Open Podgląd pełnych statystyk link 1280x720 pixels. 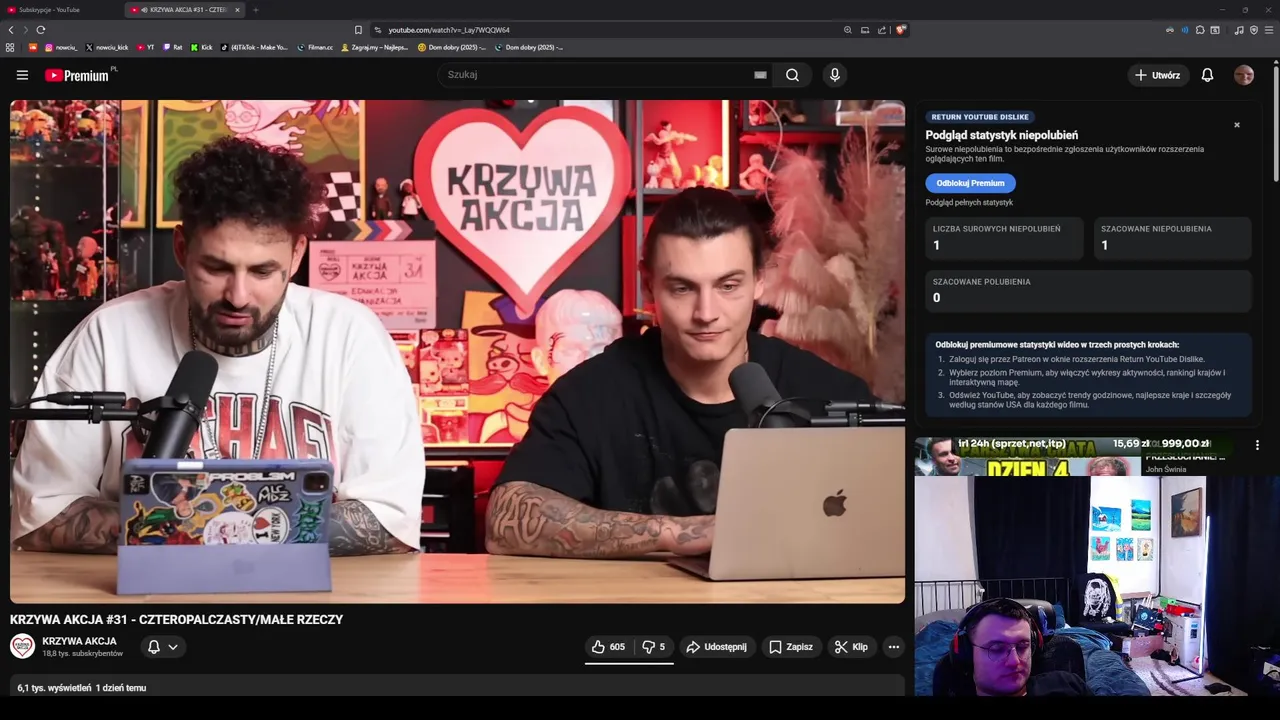coord(969,202)
